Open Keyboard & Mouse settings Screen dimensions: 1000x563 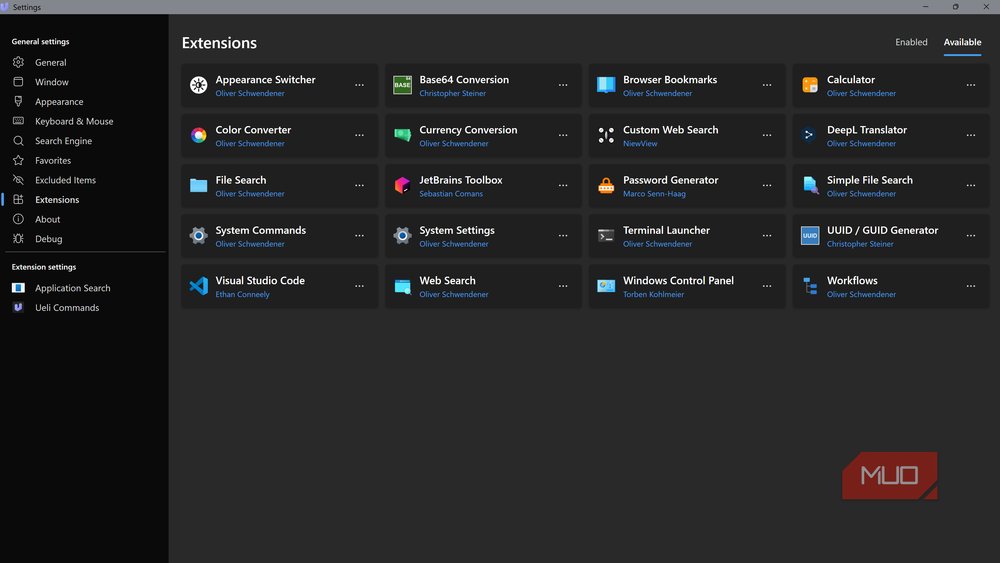84,121
